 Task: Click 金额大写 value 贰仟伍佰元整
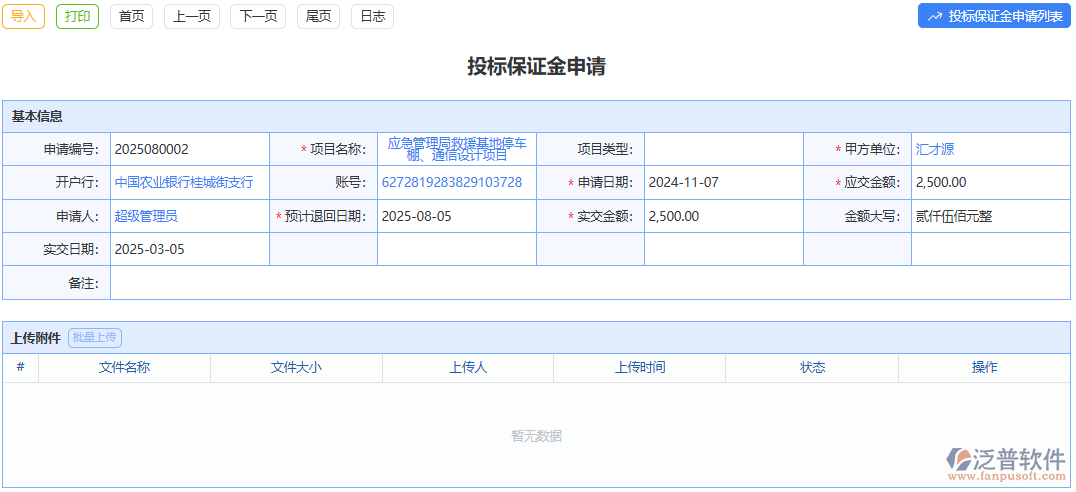point(954,216)
